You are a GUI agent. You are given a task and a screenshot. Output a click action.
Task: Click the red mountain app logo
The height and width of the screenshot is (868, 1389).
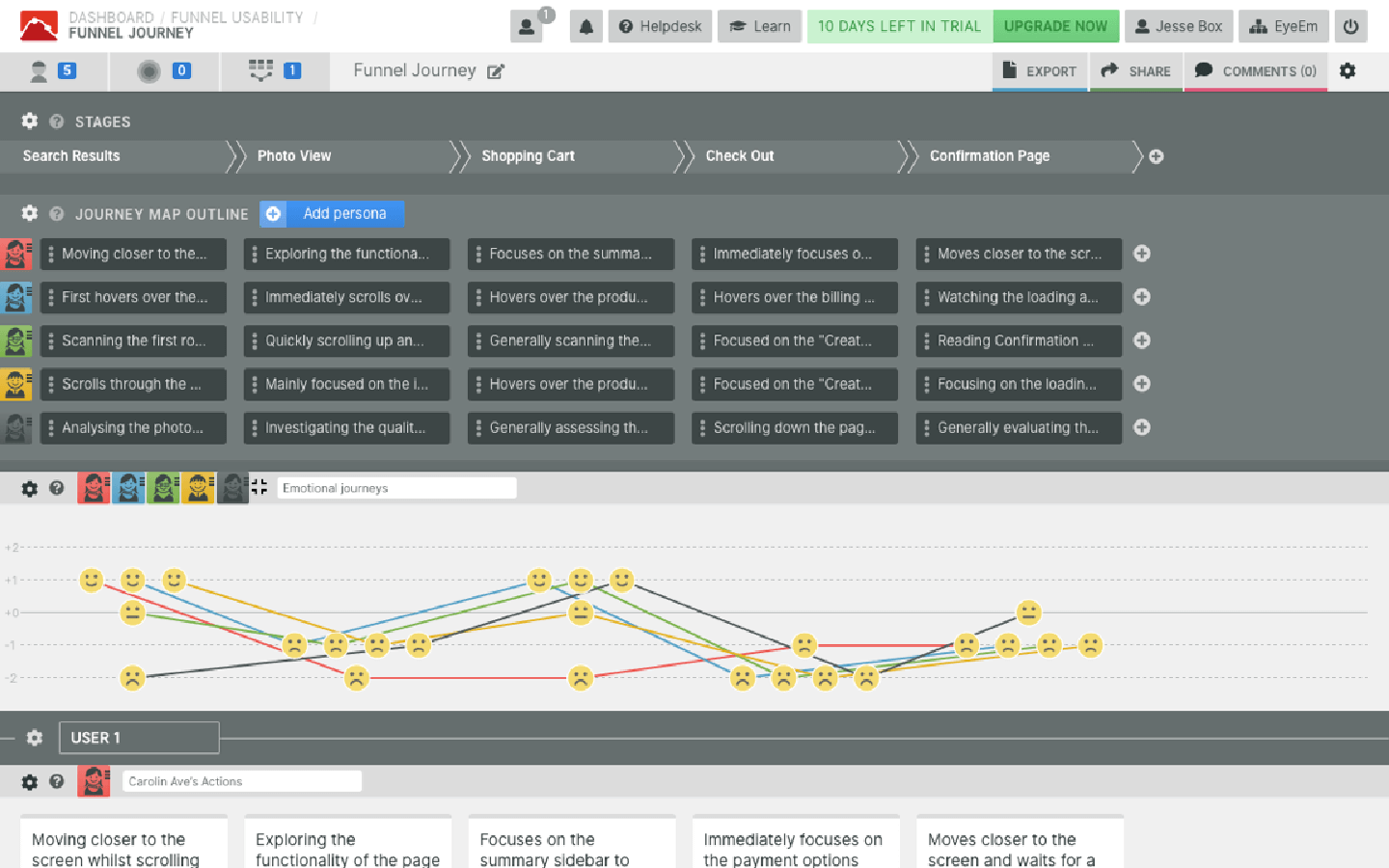(x=39, y=26)
